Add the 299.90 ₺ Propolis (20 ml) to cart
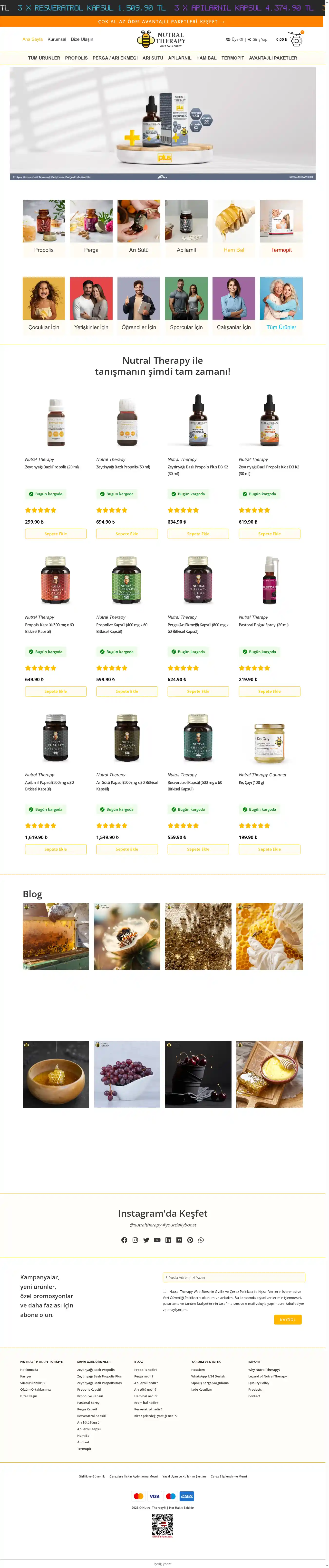 55,534
